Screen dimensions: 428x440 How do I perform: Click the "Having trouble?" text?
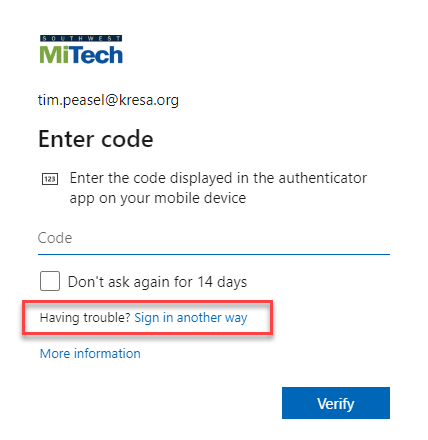(85, 318)
